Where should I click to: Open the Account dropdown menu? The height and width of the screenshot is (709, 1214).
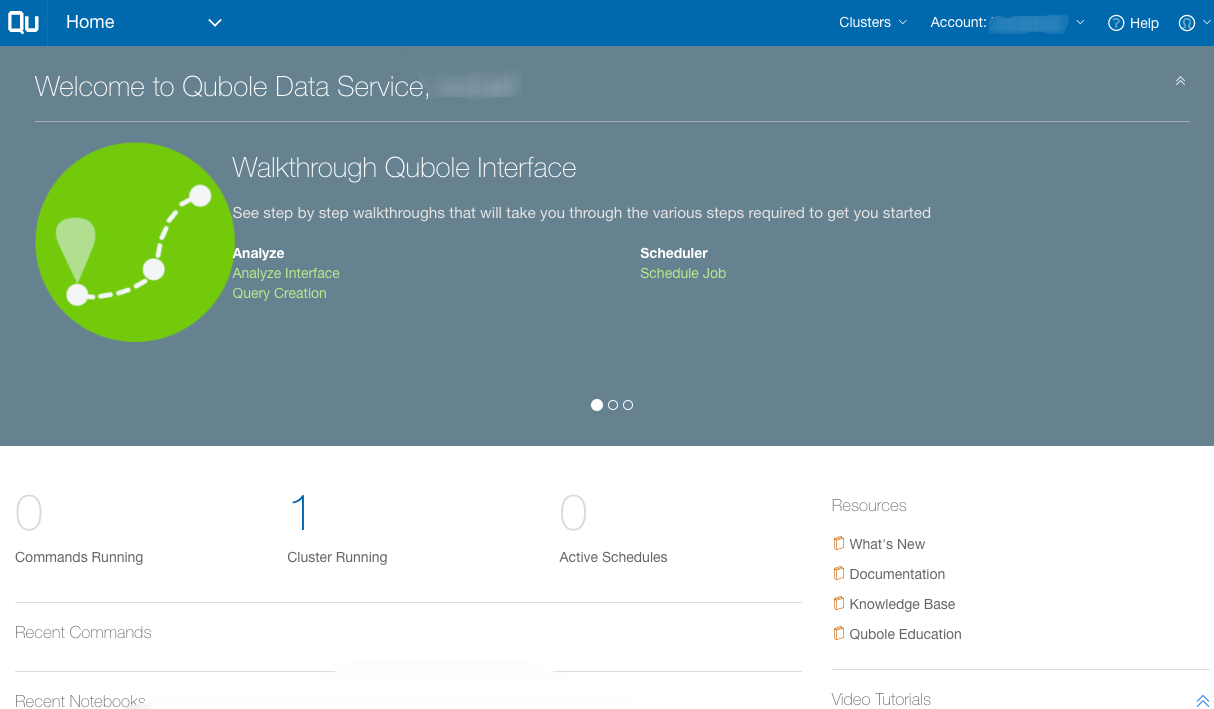pos(1007,22)
